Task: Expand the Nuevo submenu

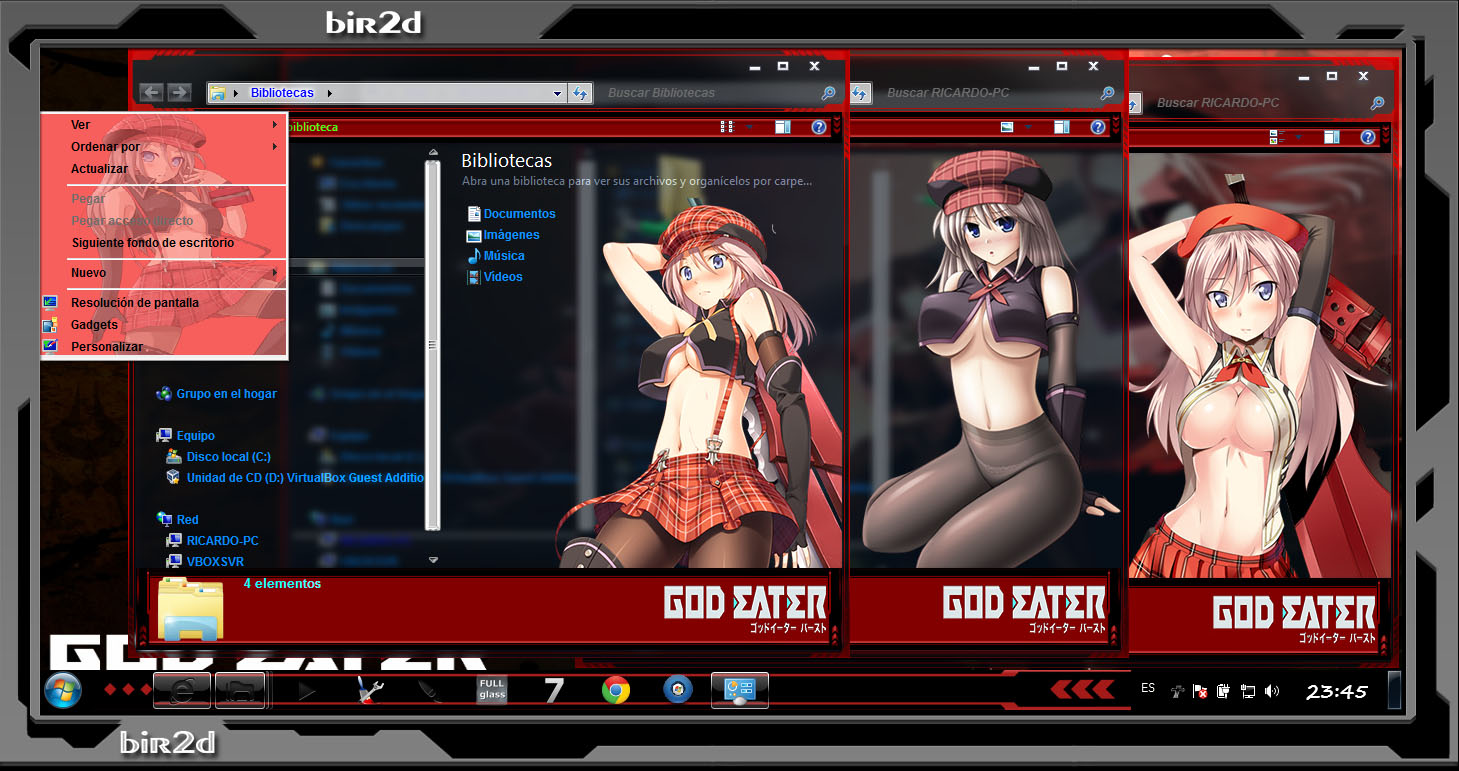Action: point(275,273)
